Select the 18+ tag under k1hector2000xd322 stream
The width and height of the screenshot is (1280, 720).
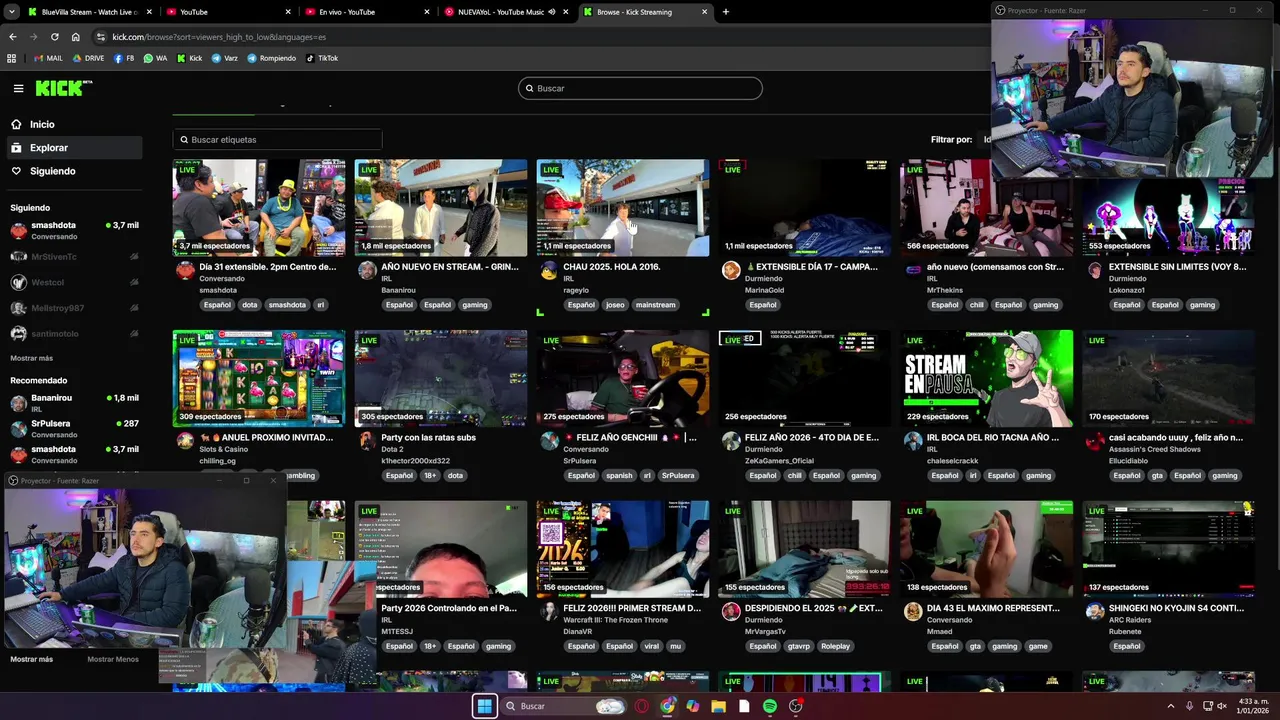430,476
